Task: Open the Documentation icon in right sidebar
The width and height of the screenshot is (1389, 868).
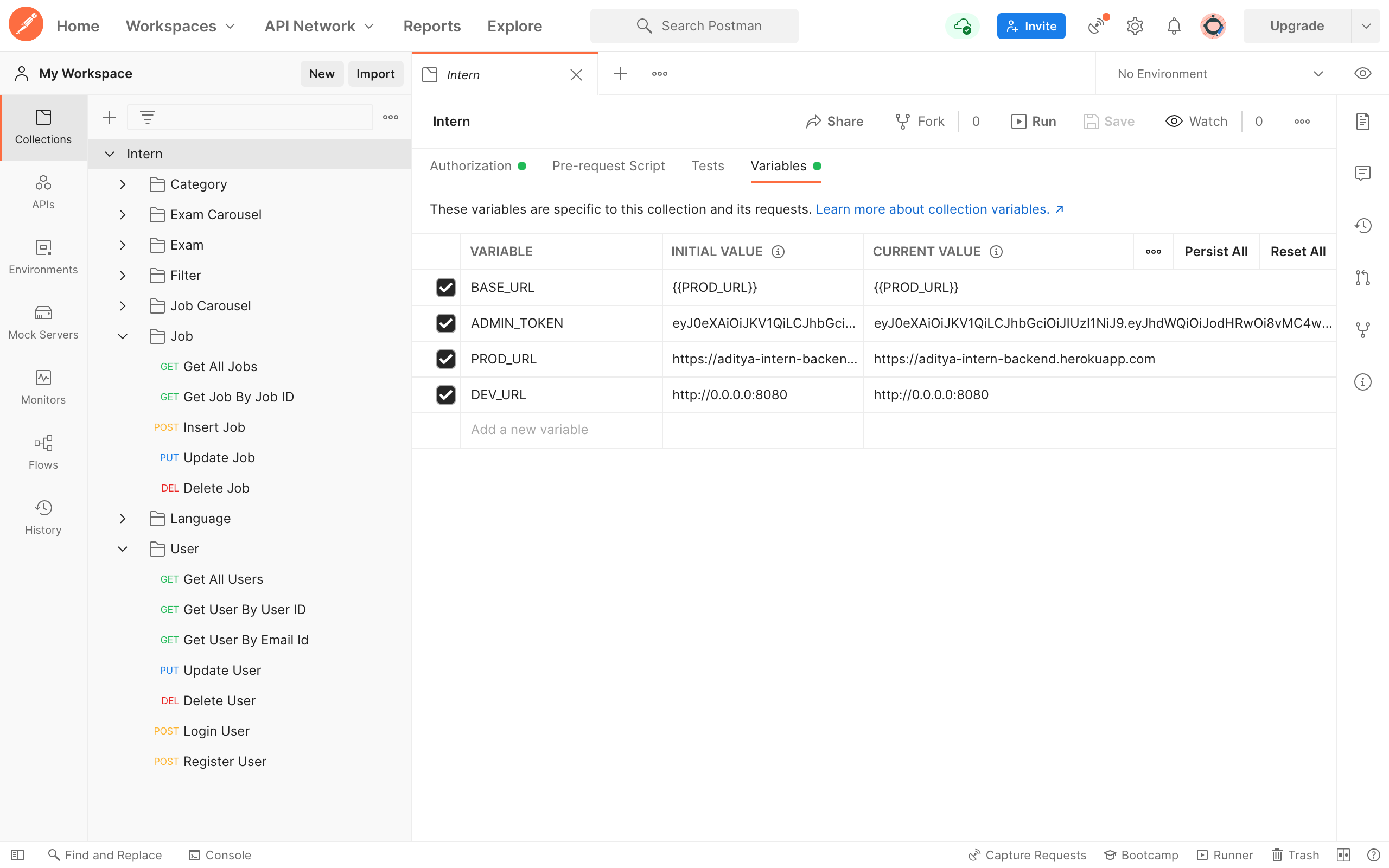Action: (1362, 121)
